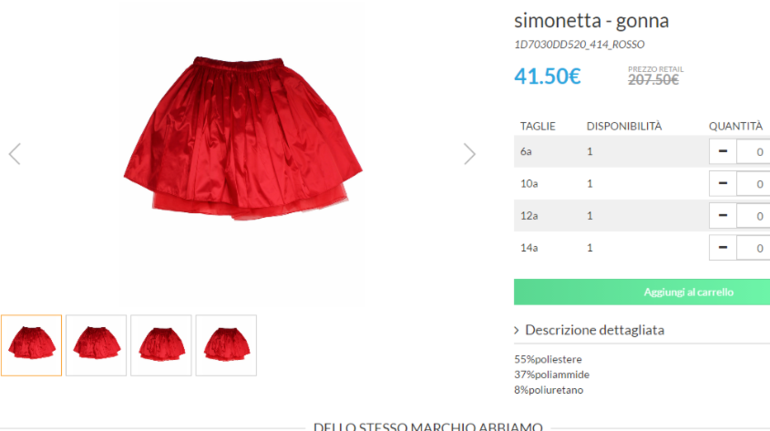The width and height of the screenshot is (770, 431).
Task: Decrease quantity for size 12a
Action: click(x=722, y=216)
